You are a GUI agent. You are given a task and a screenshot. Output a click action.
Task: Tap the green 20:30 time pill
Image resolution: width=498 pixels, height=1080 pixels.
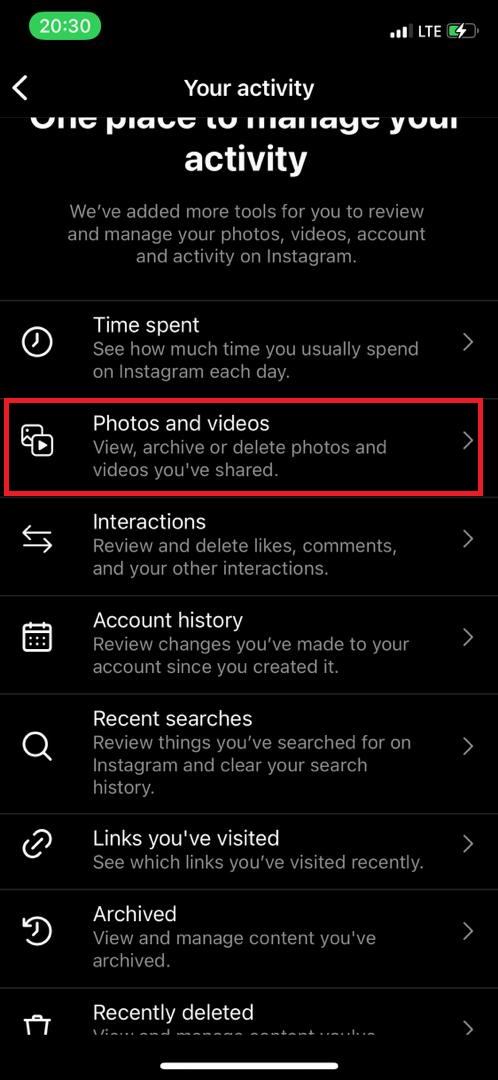click(x=65, y=26)
